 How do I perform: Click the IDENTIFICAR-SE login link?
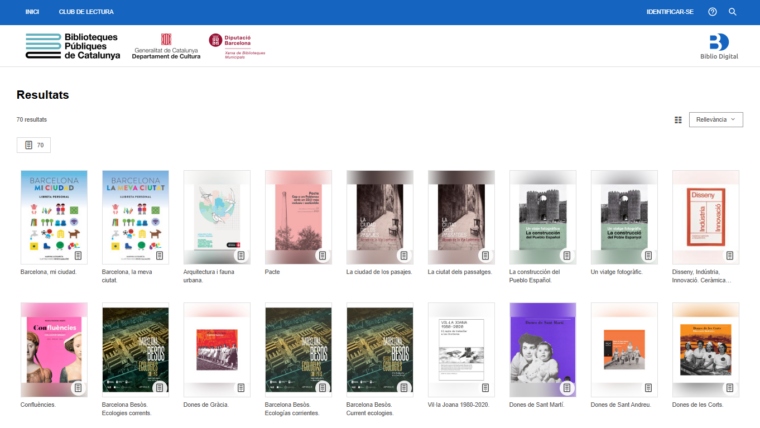point(670,12)
